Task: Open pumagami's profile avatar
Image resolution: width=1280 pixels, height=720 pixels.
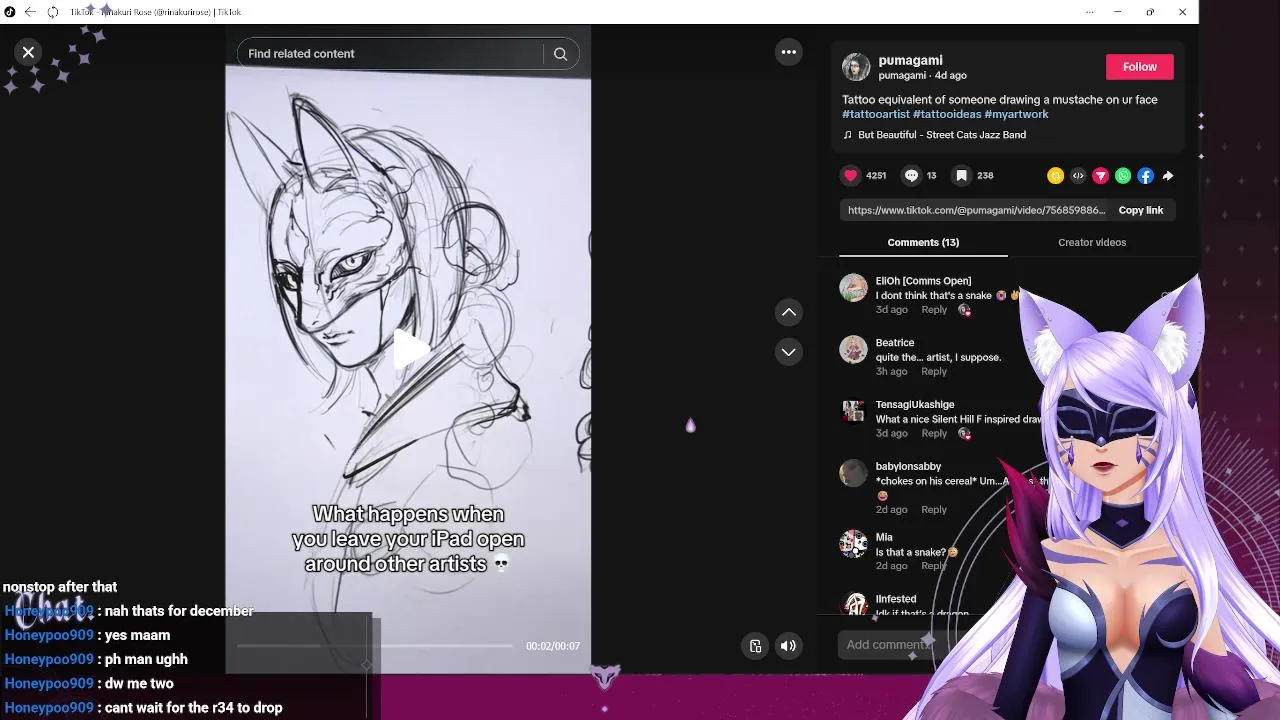Action: [856, 67]
